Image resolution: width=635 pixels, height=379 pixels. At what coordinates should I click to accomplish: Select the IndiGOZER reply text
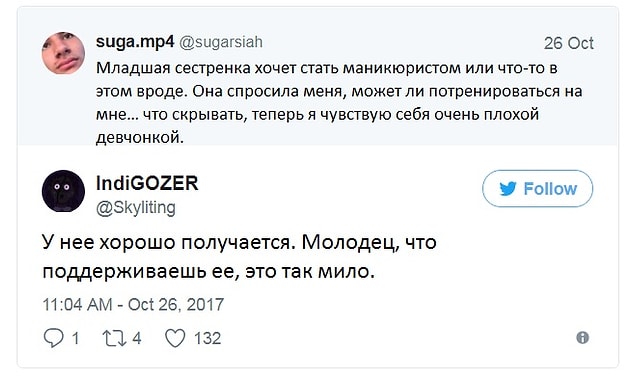point(239,257)
